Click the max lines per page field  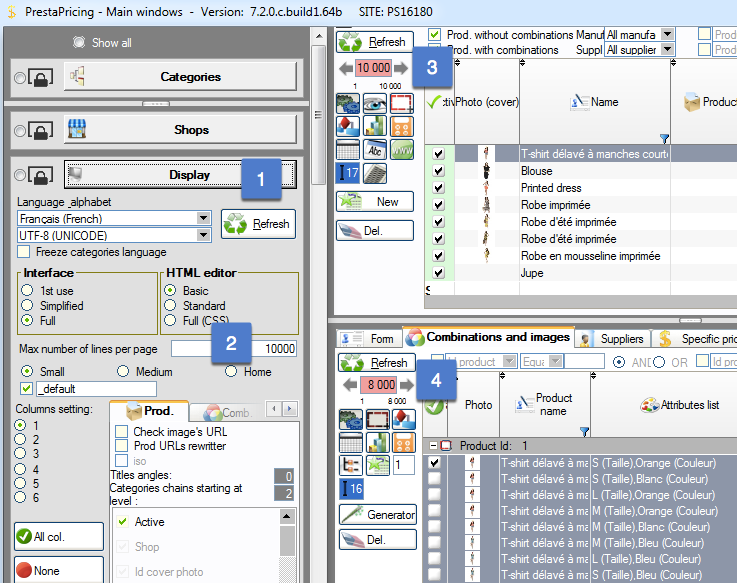[234, 348]
